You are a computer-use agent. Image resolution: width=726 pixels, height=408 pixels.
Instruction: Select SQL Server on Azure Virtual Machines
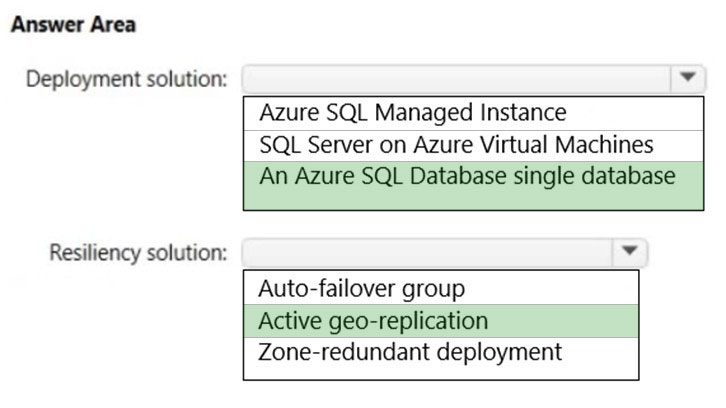473,146
